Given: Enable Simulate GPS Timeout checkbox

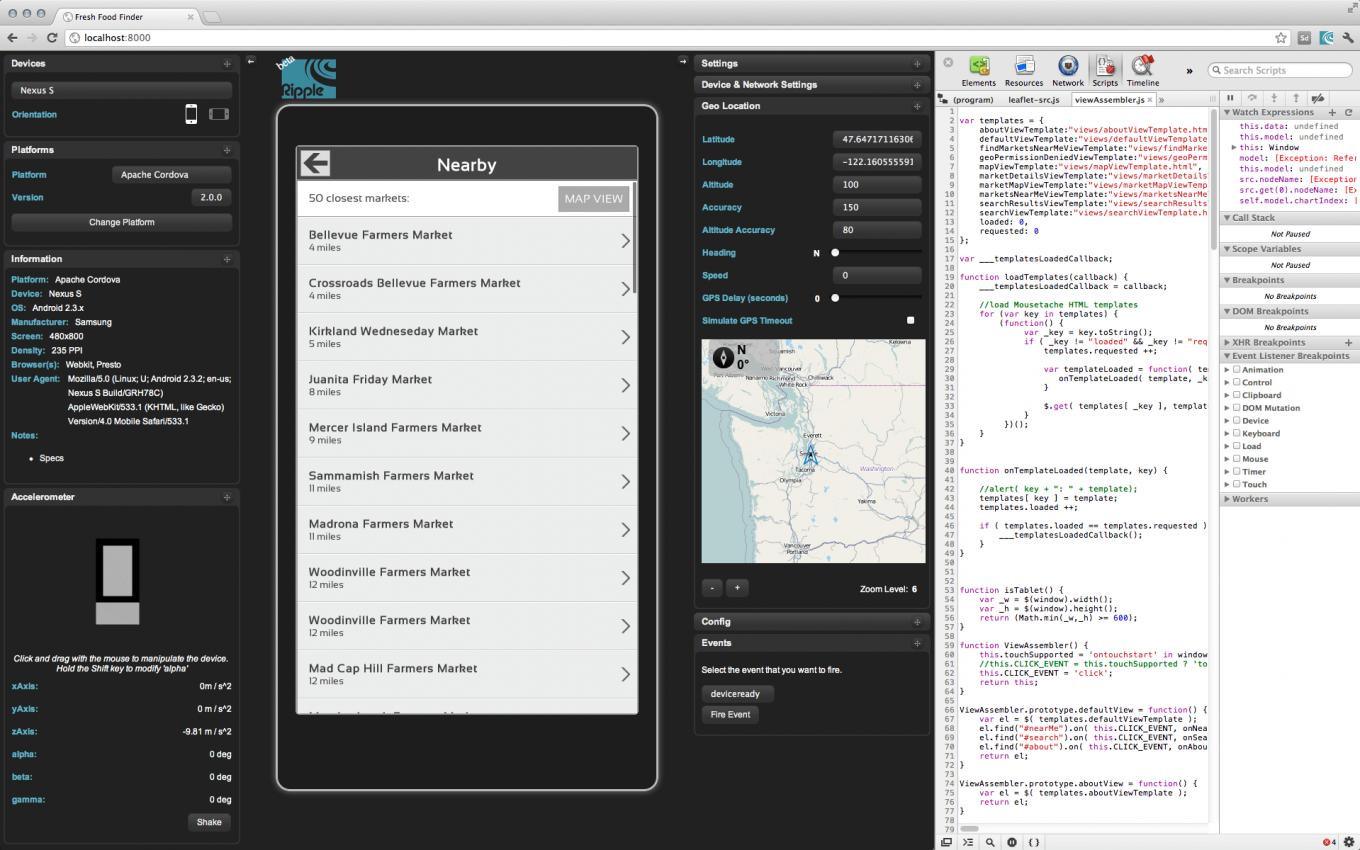Looking at the screenshot, I should (x=910, y=321).
